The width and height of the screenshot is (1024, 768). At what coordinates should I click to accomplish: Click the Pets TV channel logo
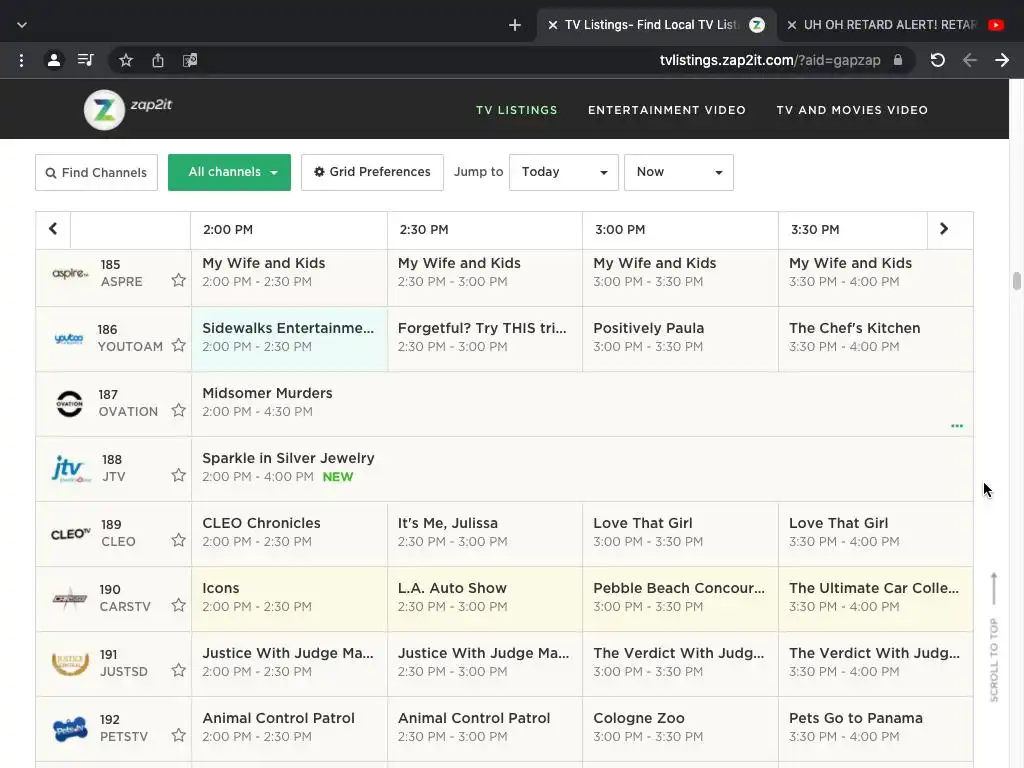pos(70,729)
